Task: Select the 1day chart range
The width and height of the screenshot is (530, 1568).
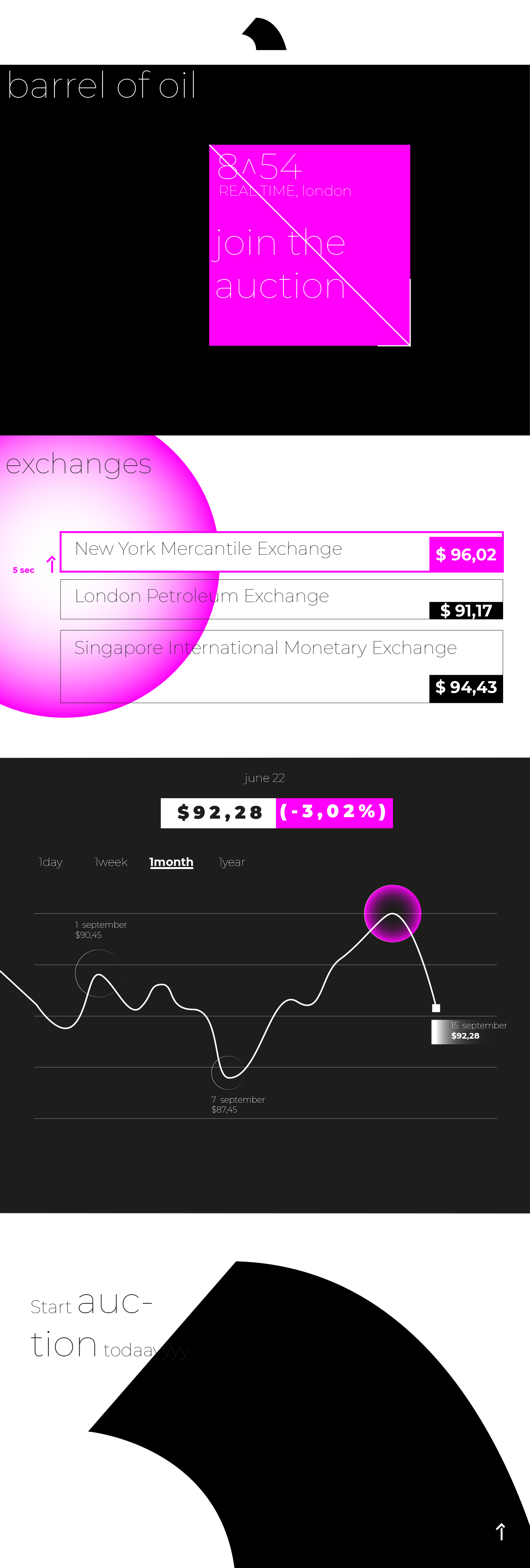Action: pos(50,862)
